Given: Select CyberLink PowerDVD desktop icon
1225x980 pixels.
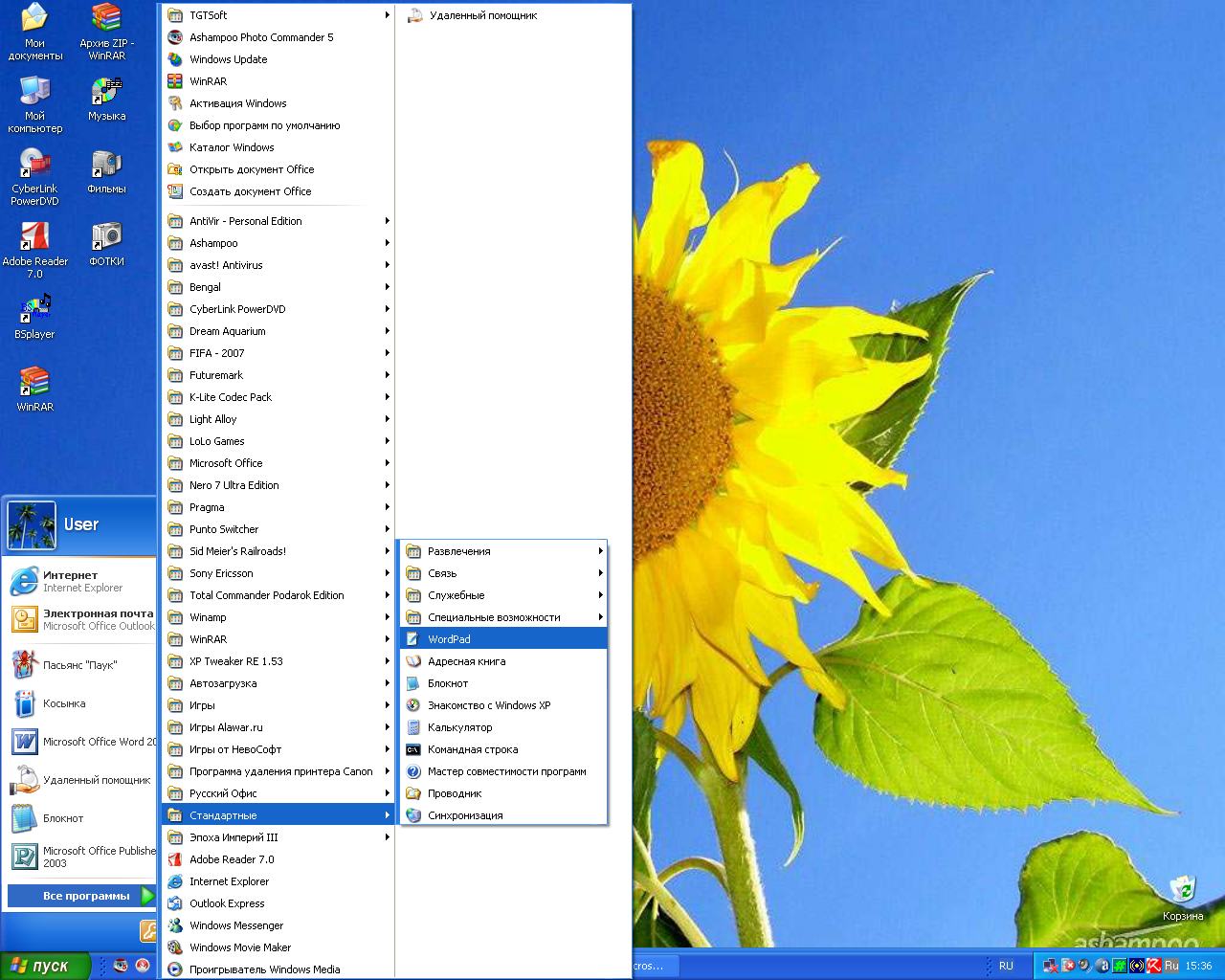Looking at the screenshot, I should (x=35, y=178).
